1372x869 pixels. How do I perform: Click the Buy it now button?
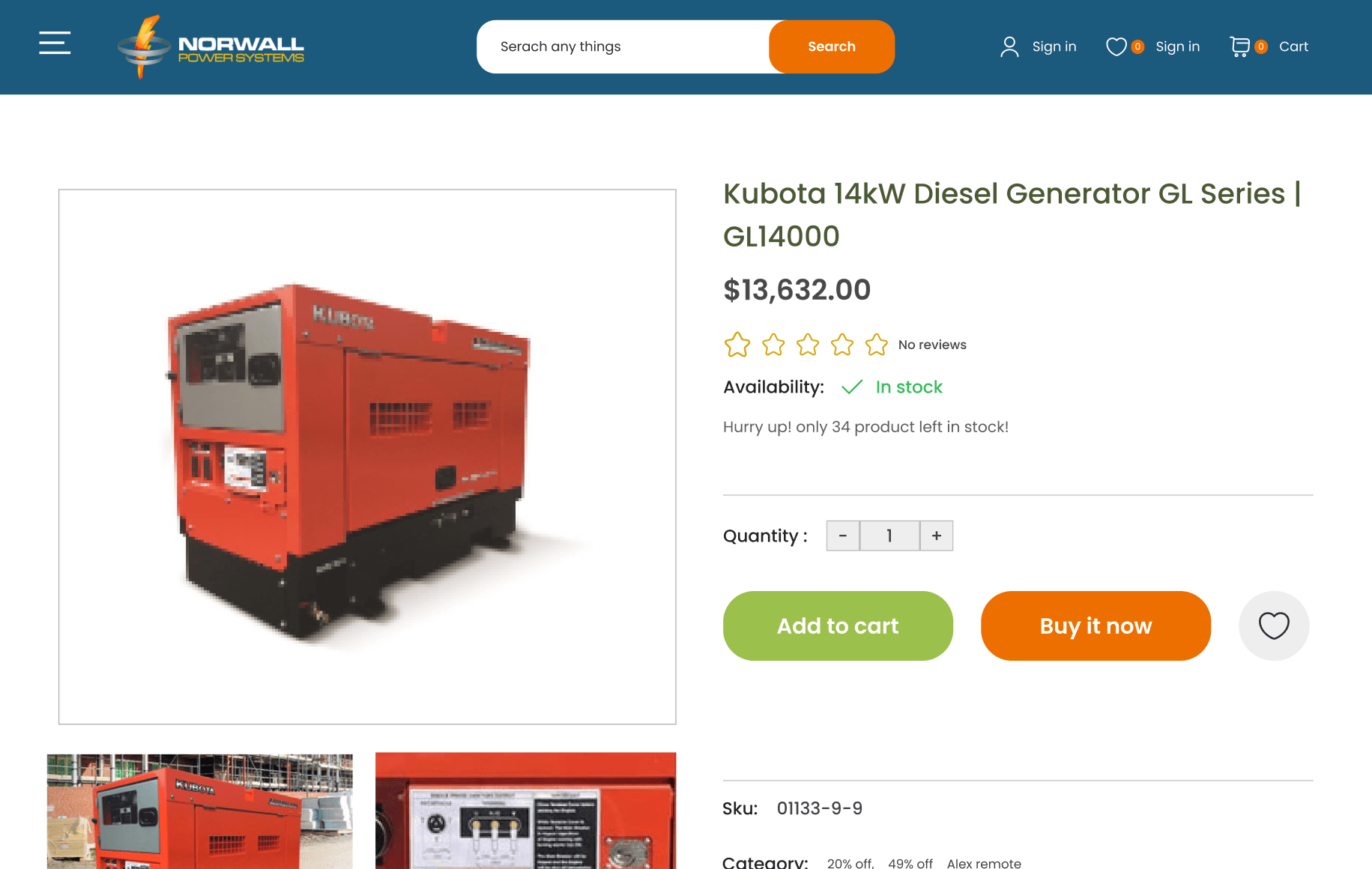coord(1096,626)
